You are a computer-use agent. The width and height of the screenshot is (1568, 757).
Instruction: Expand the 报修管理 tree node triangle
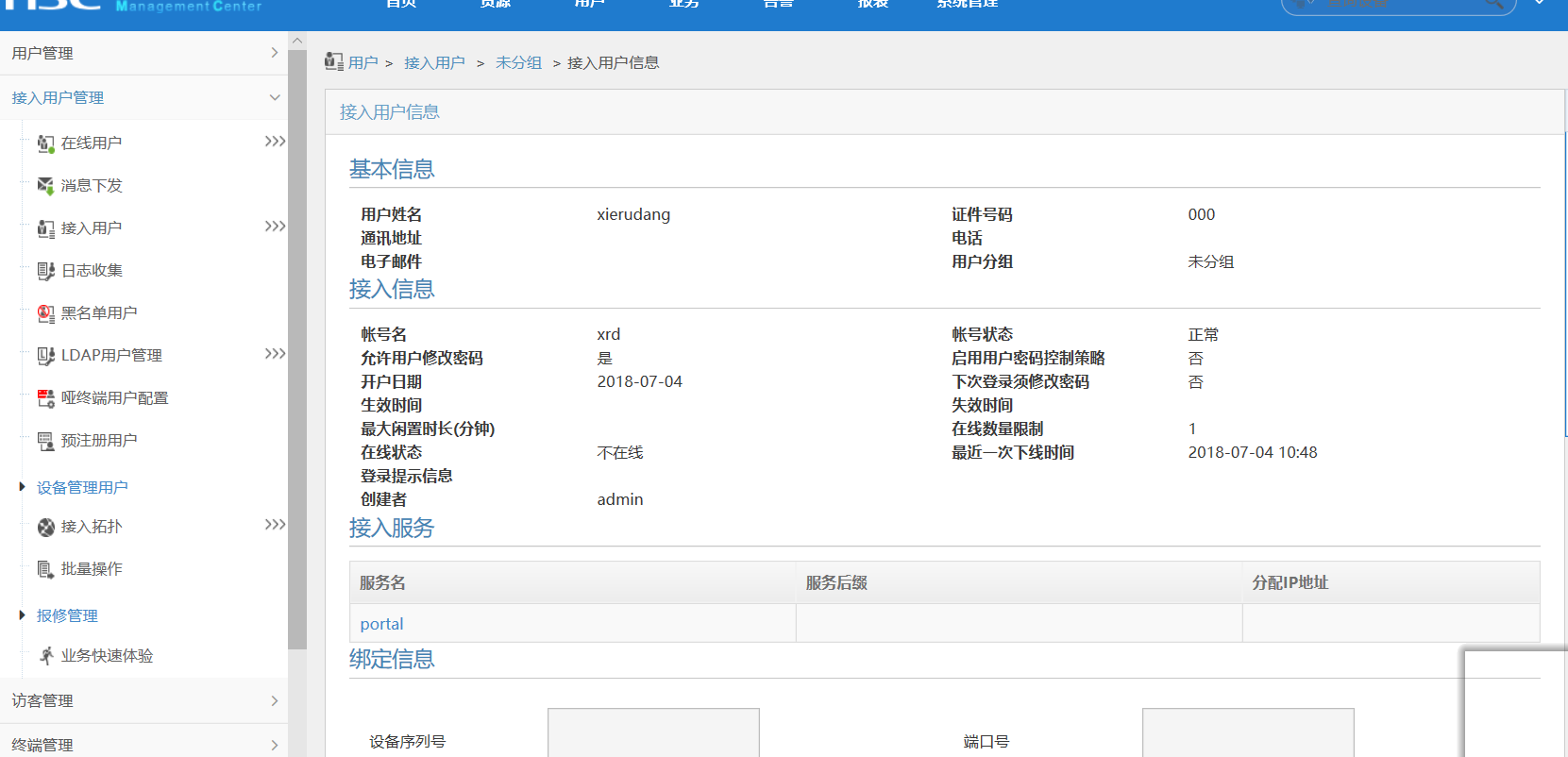[22, 615]
